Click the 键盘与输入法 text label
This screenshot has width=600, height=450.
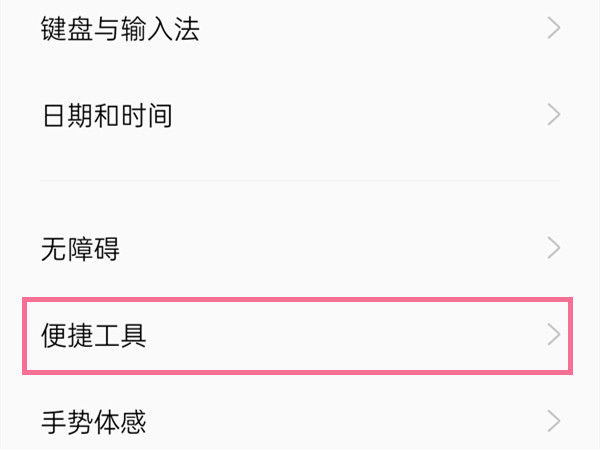pos(120,29)
